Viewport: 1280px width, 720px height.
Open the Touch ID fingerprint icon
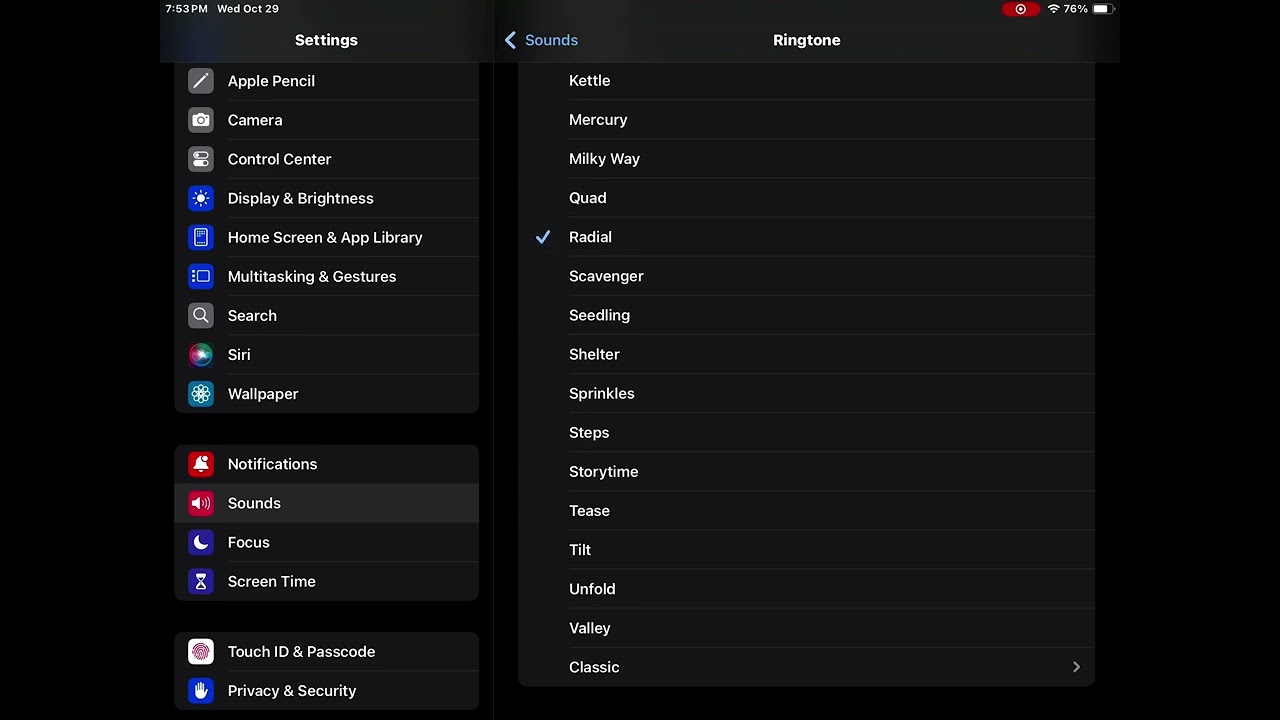tap(201, 652)
